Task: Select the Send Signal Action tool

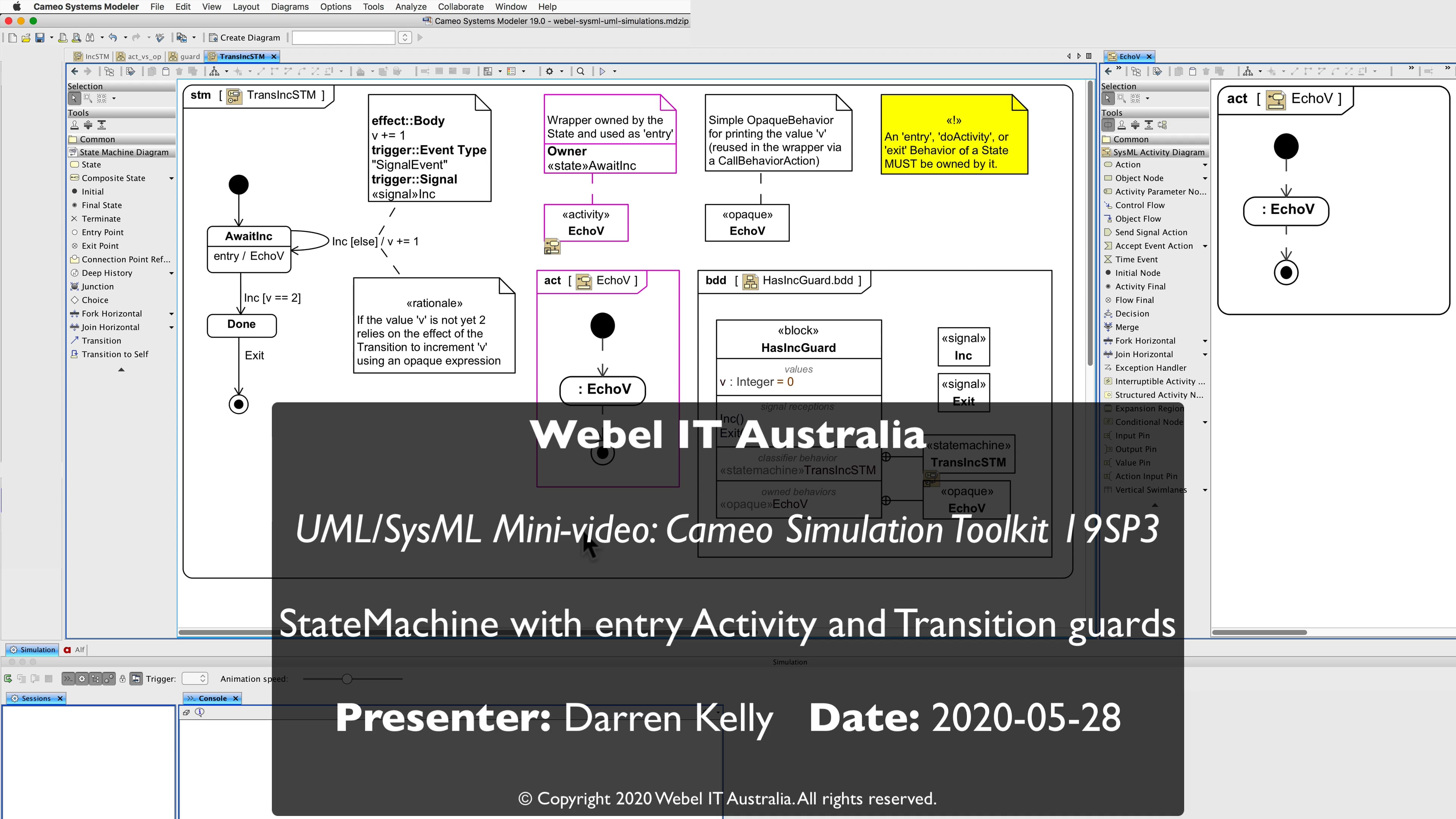Action: pyautogui.click(x=1151, y=232)
